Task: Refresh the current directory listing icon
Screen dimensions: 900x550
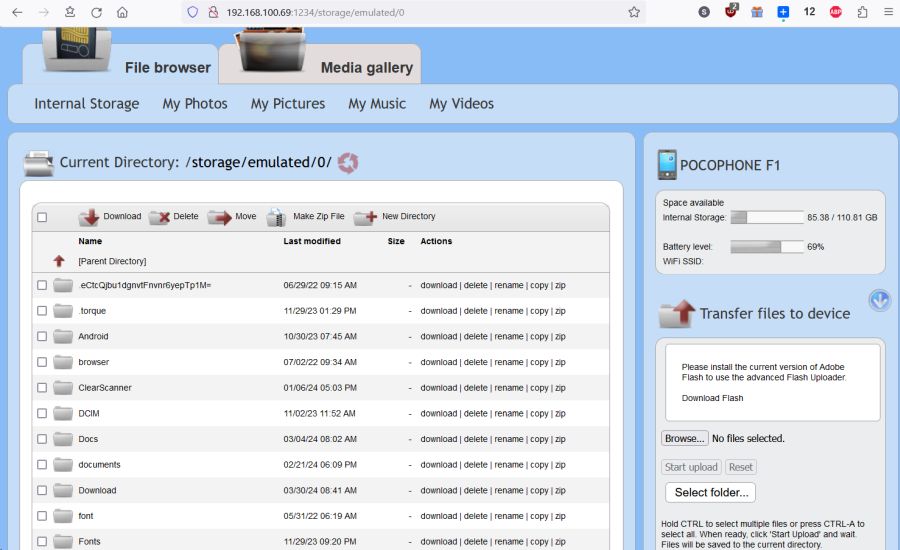Action: pos(348,163)
